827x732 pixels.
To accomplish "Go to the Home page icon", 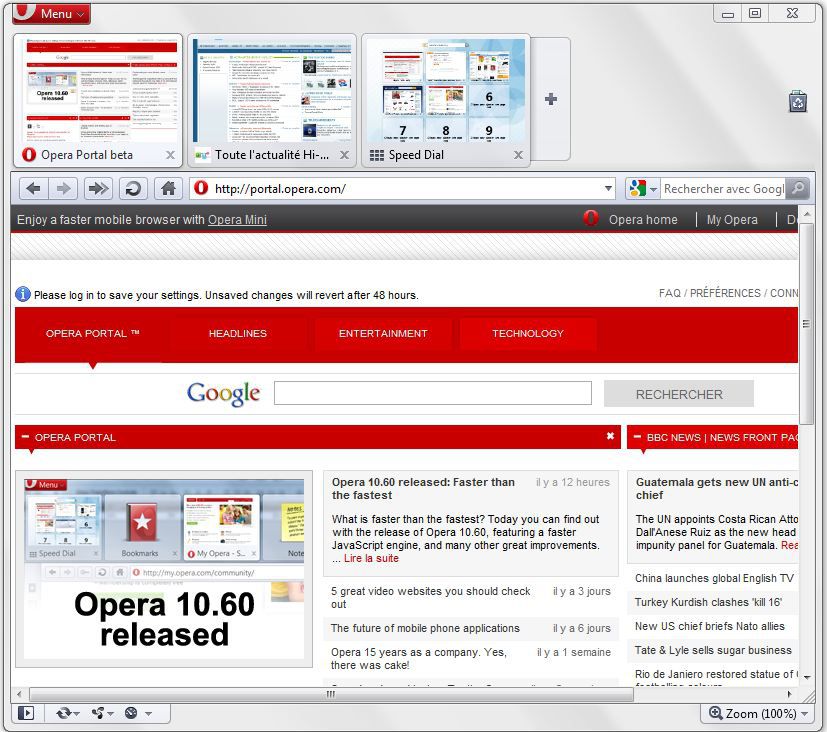I will click(168, 188).
